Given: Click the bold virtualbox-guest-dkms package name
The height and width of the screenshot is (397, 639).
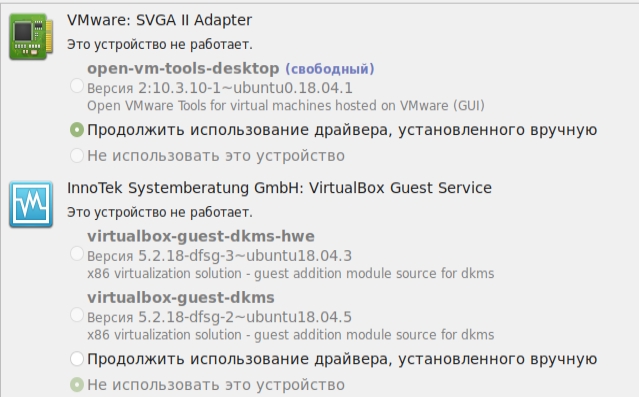Looking at the screenshot, I should click(181, 298).
